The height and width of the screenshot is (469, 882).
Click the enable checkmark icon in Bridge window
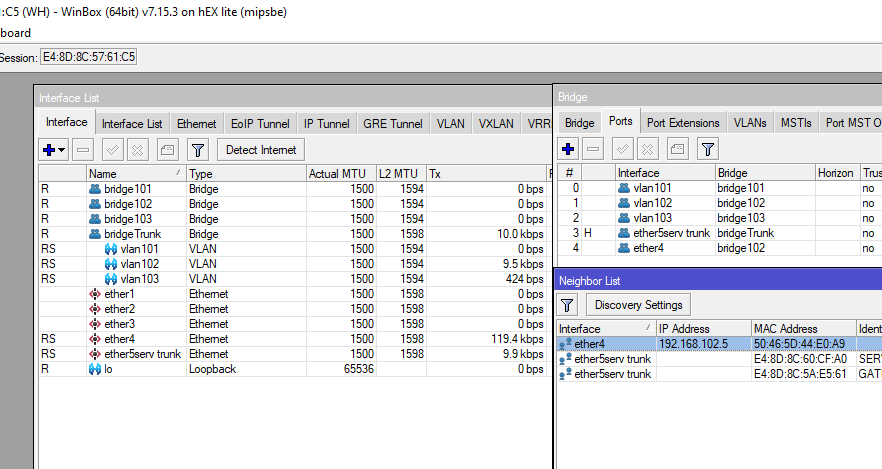pyautogui.click(x=623, y=149)
